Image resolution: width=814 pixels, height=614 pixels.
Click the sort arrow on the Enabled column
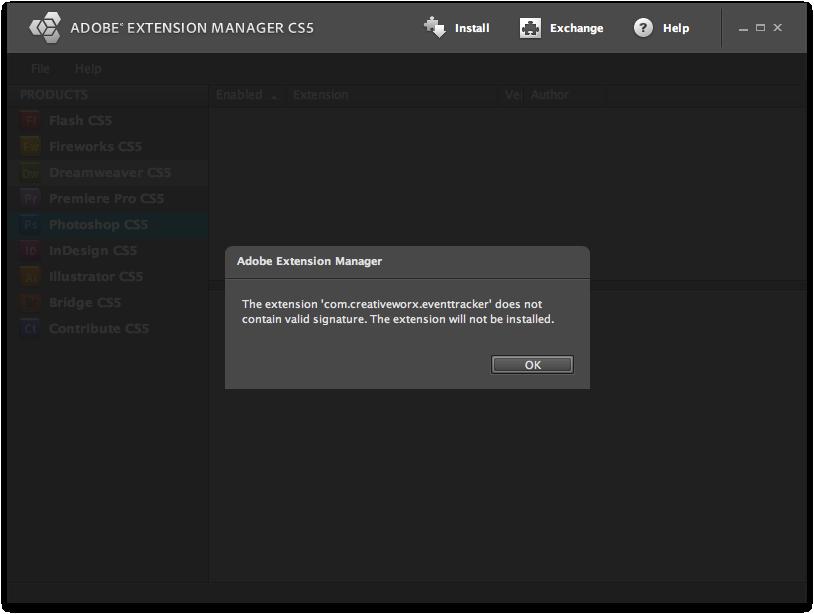tap(275, 96)
